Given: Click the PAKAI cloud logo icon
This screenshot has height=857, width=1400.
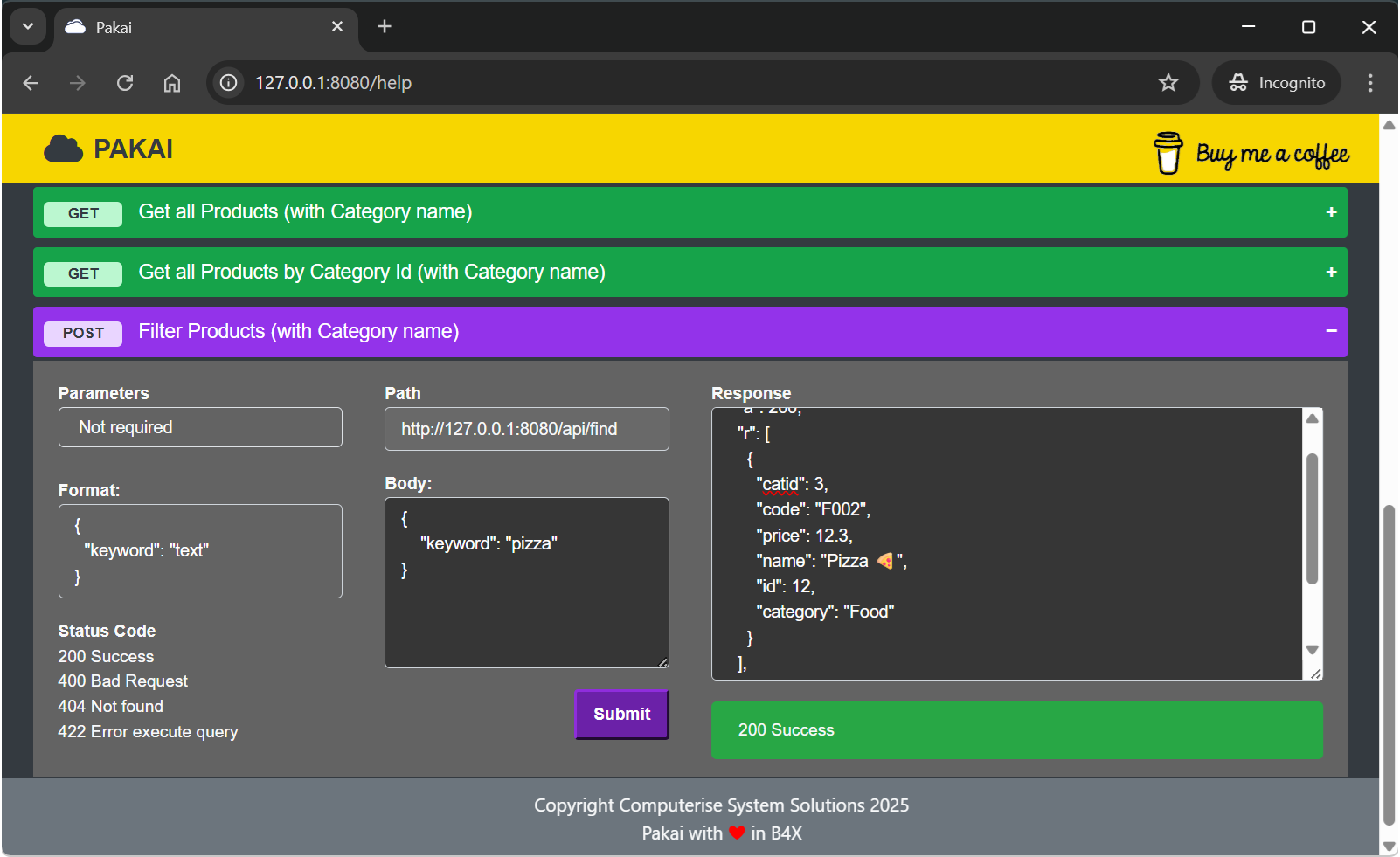Looking at the screenshot, I should [x=63, y=149].
